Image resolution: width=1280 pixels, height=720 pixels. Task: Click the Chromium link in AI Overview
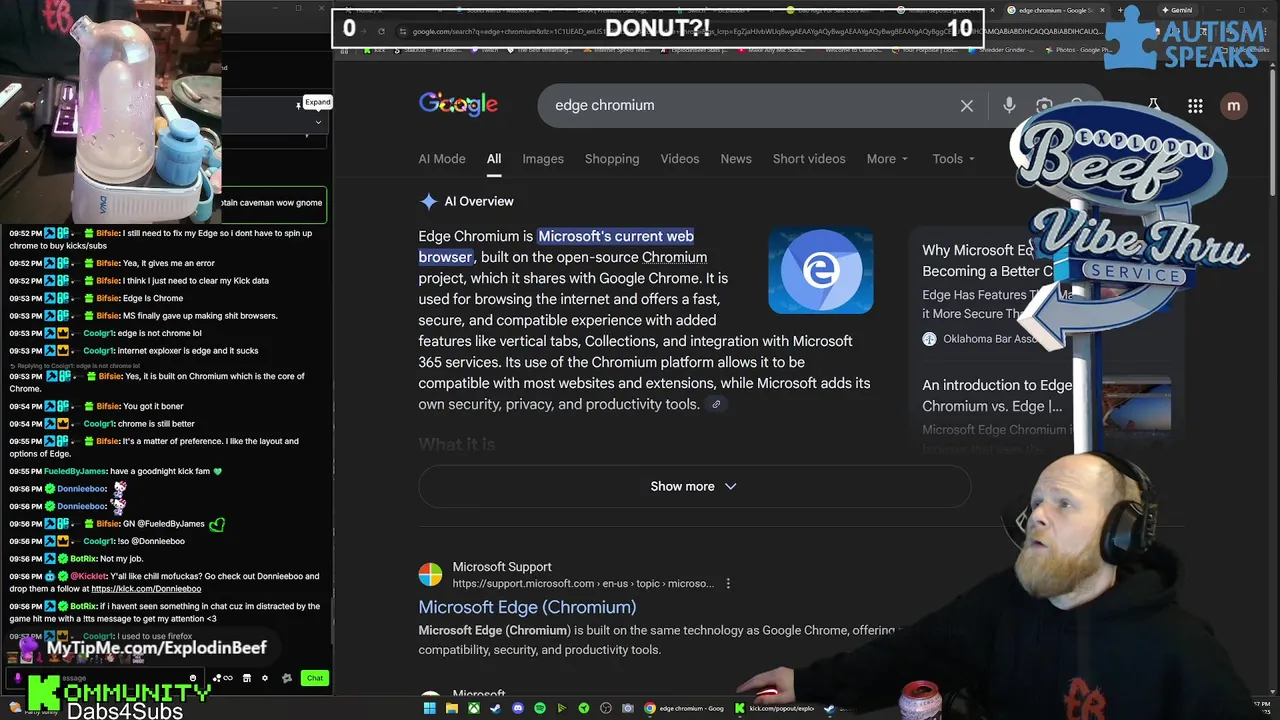pyautogui.click(x=674, y=257)
